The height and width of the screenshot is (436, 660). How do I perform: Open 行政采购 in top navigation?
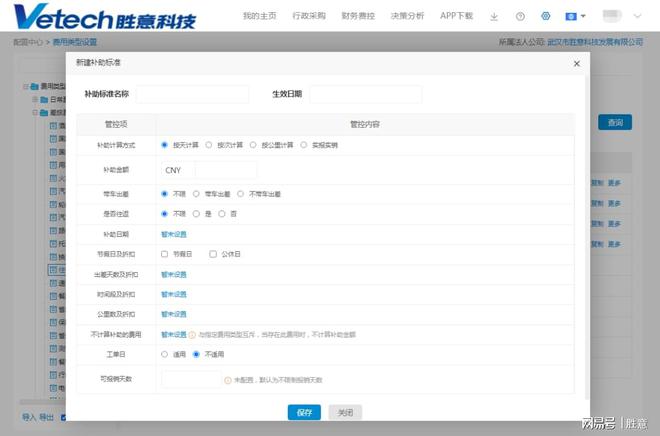(309, 16)
